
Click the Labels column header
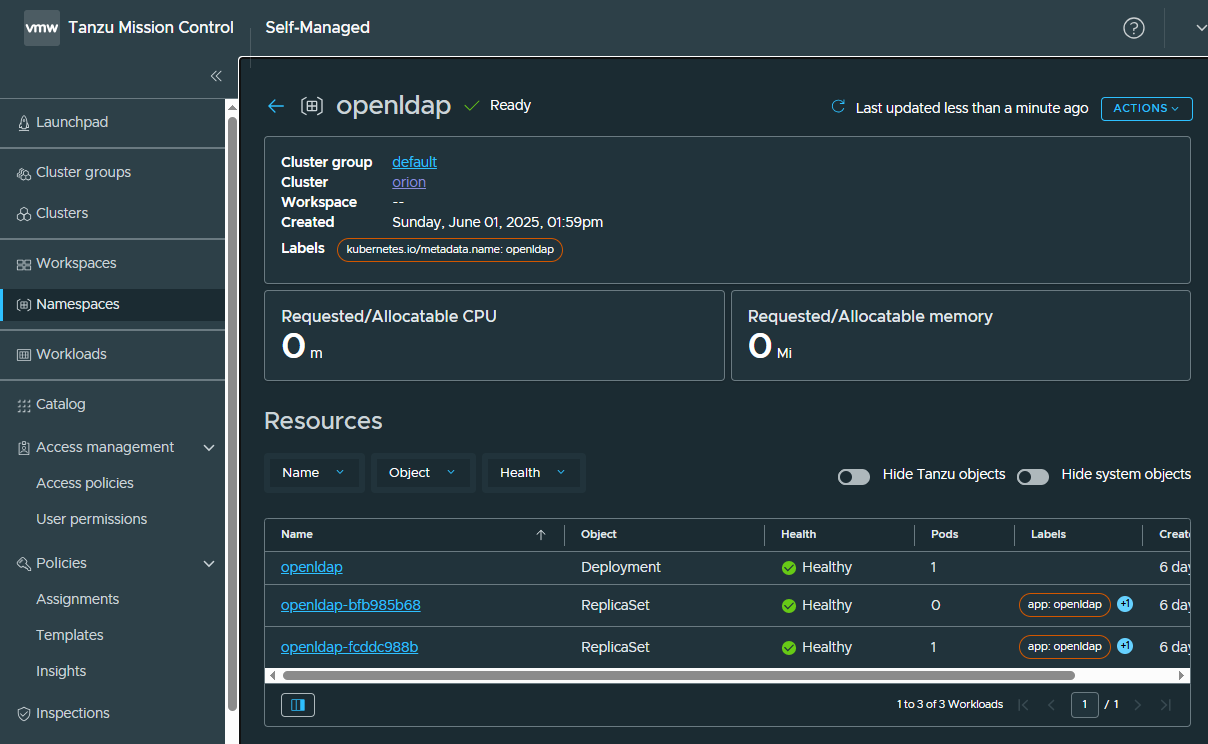(1049, 535)
